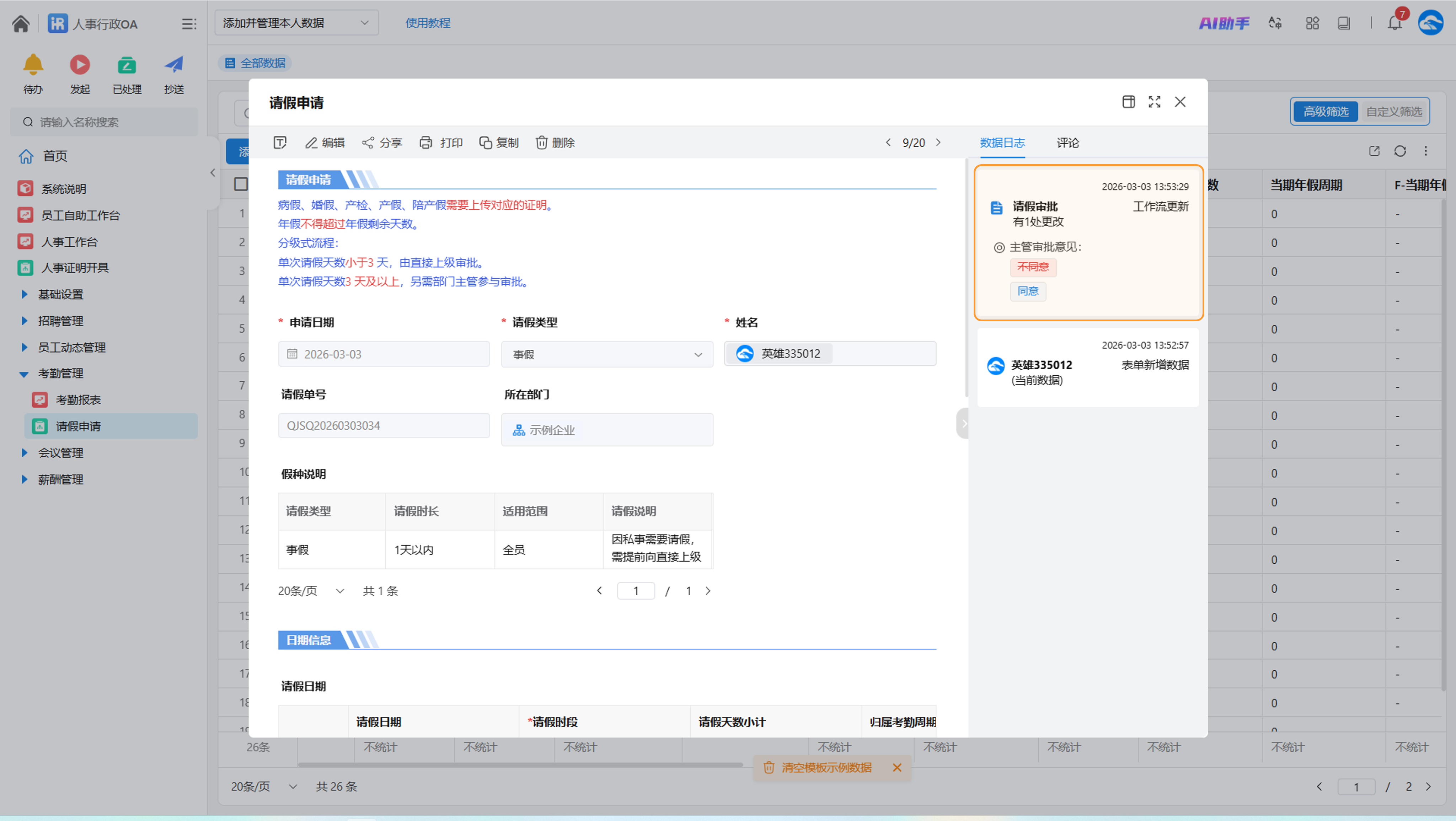Click the side panel layout icon in dialog header
The image size is (1456, 821).
(1128, 102)
